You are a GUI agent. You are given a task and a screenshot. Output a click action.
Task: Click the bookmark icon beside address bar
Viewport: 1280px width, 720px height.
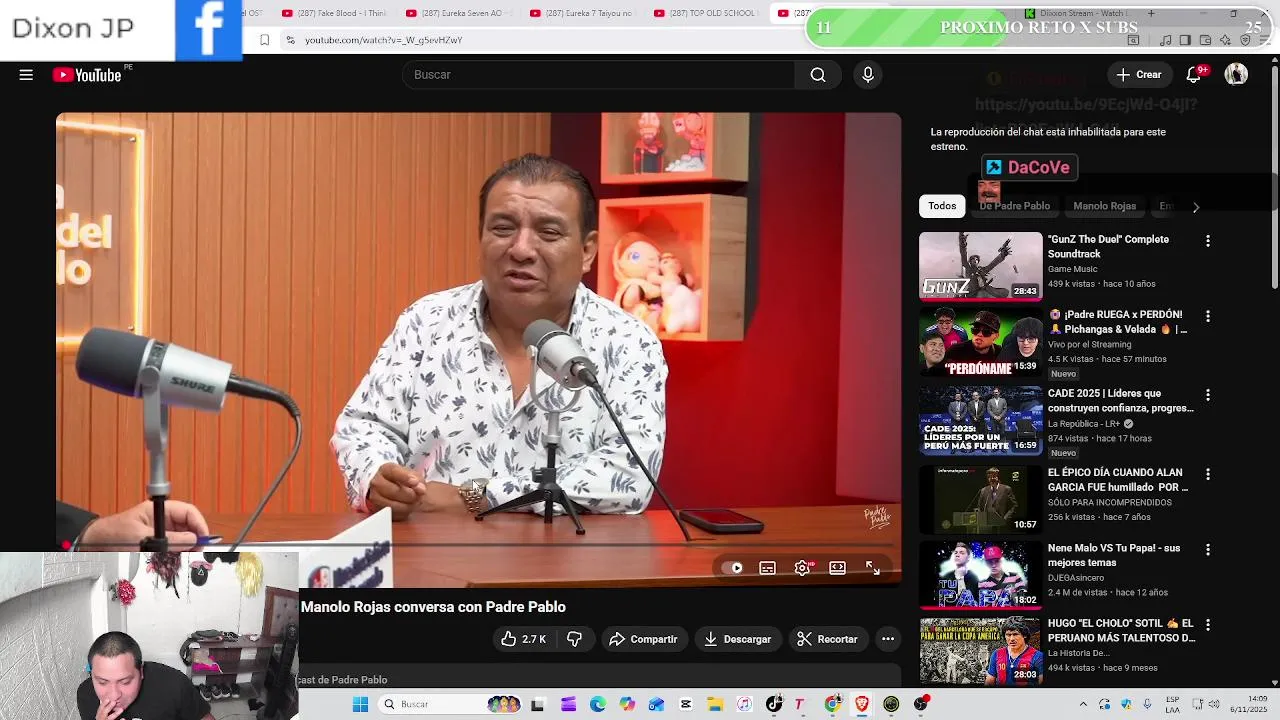pos(264,40)
